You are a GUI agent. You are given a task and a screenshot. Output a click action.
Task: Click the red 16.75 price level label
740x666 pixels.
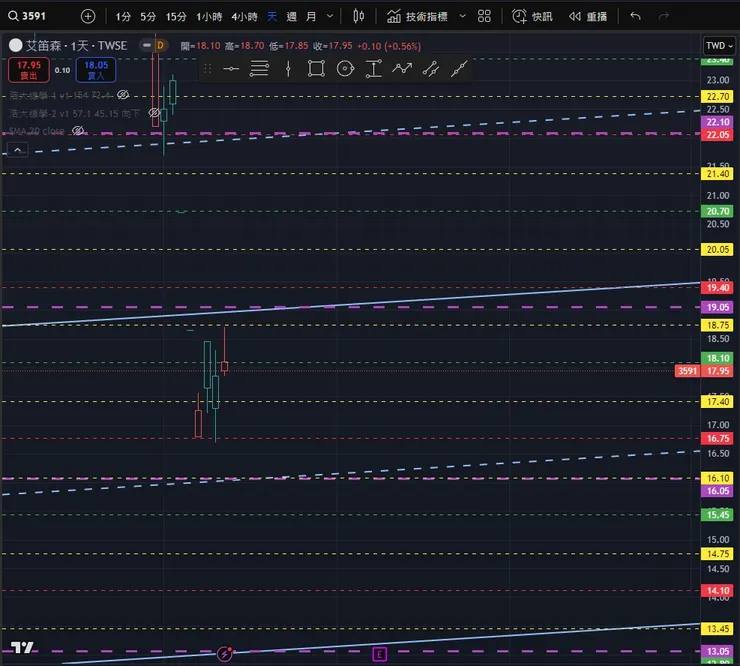click(718, 438)
